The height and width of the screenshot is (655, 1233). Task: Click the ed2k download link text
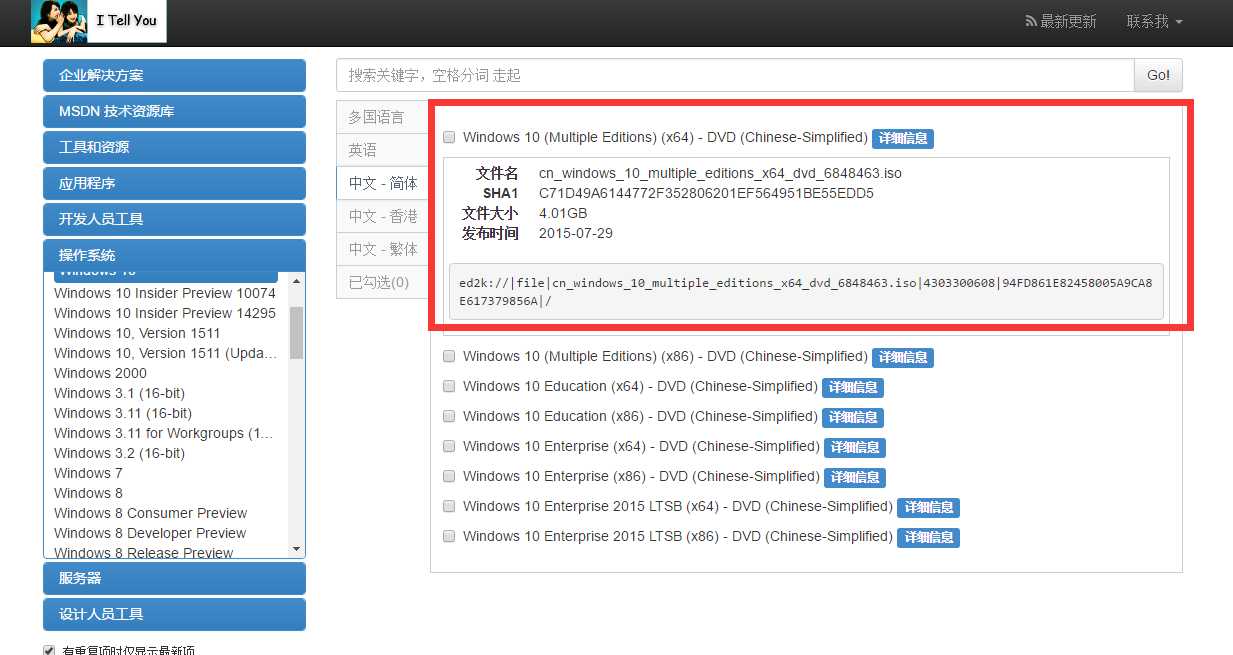click(805, 292)
